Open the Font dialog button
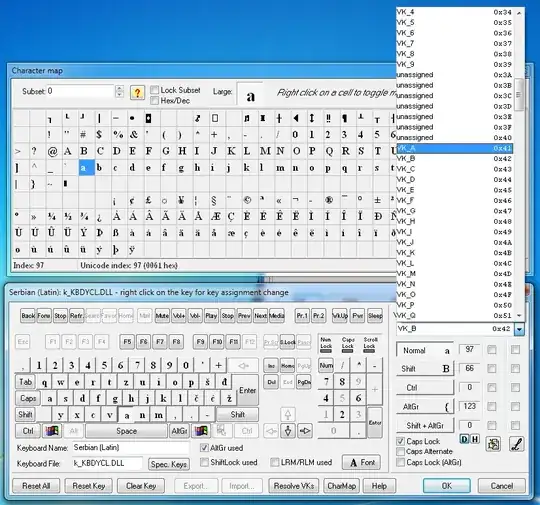The height and width of the screenshot is (505, 540). pos(362,462)
